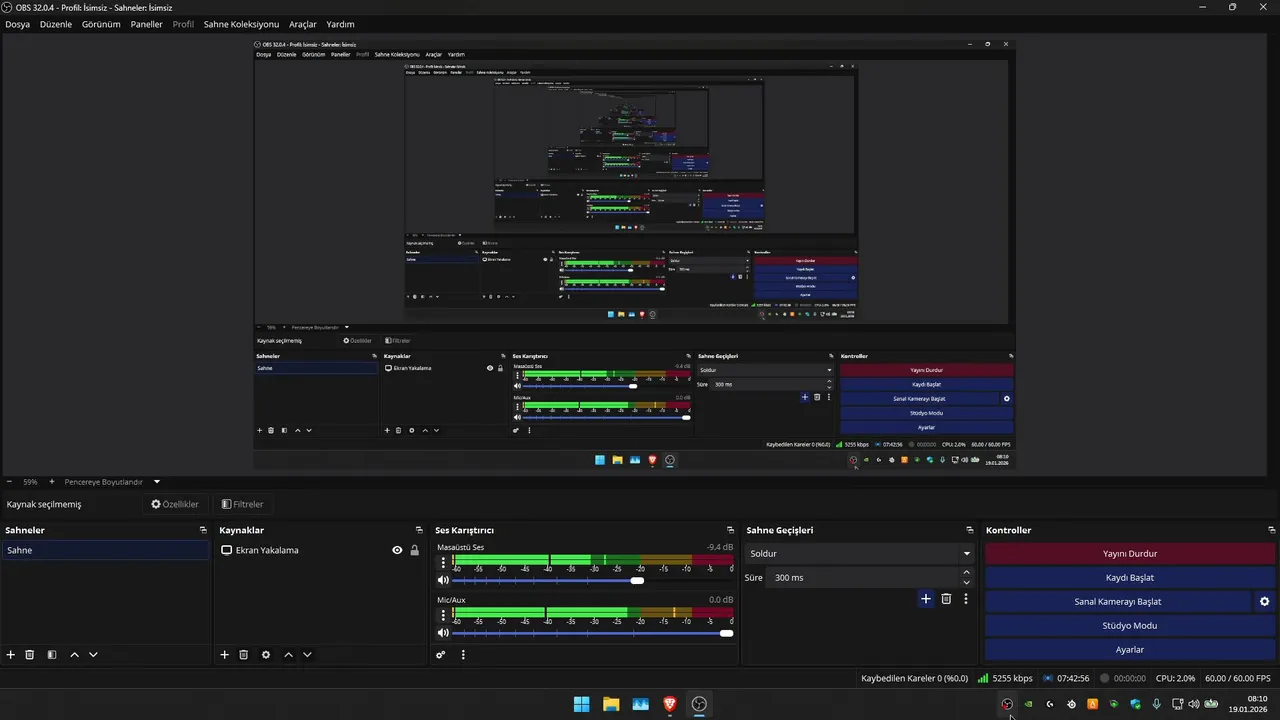Add a configurable transition with plus icon
The width and height of the screenshot is (1280, 720).
click(926, 599)
